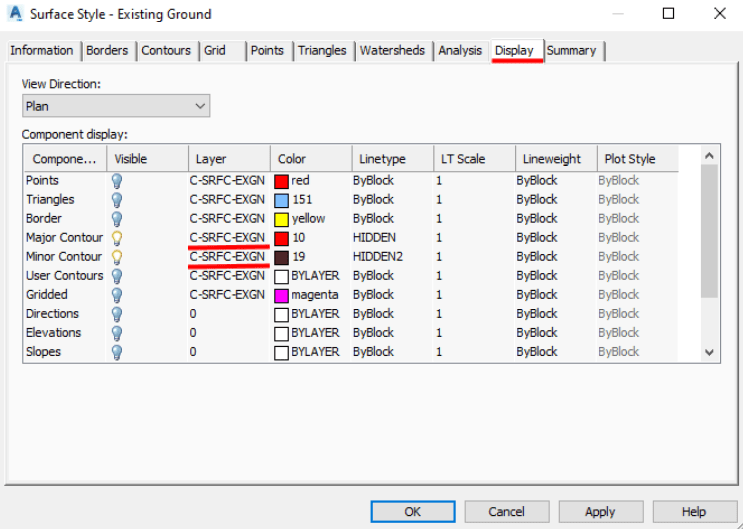This screenshot has width=743, height=529.
Task: Click the Visible column header
Action: click(147, 159)
